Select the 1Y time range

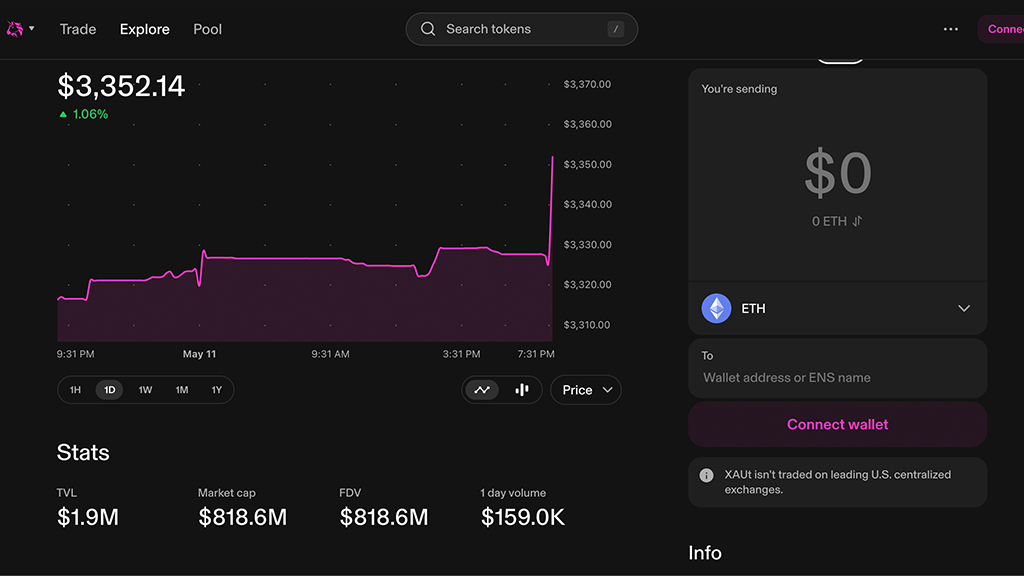pos(216,390)
